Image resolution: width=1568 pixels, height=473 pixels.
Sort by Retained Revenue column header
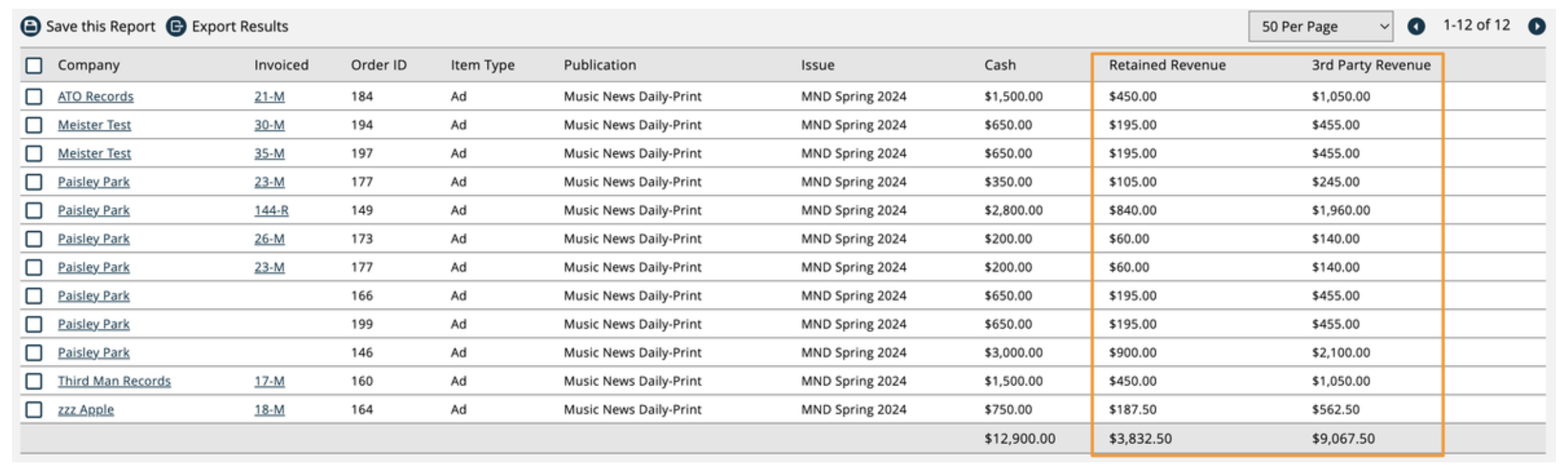point(1167,65)
